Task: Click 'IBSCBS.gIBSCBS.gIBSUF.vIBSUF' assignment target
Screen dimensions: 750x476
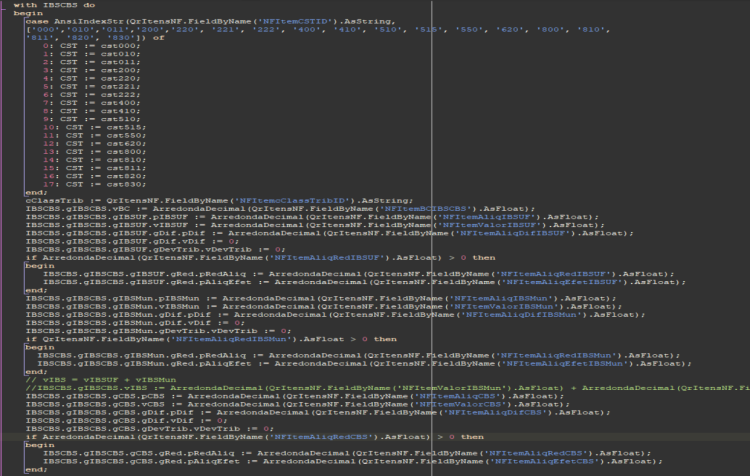Action: click(x=107, y=225)
